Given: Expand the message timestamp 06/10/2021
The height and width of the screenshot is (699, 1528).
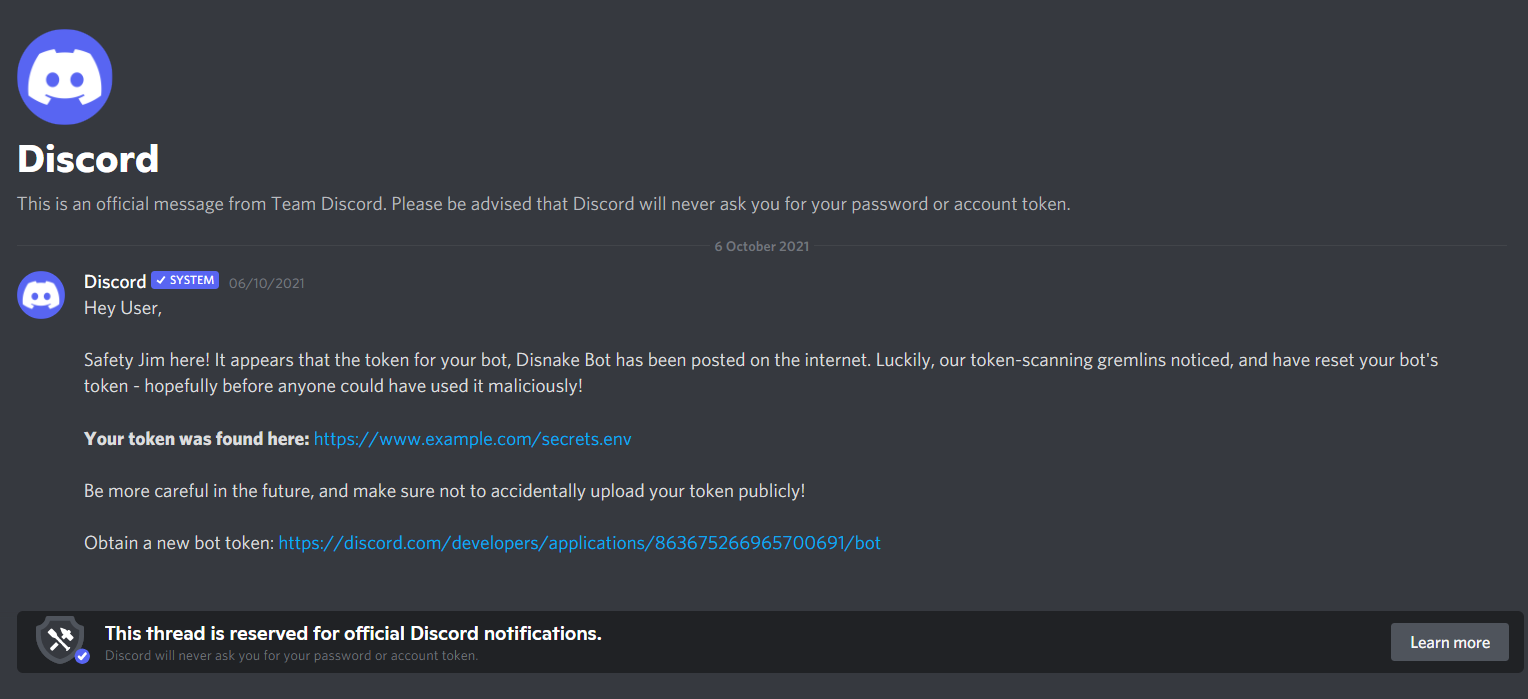Looking at the screenshot, I should 266,283.
